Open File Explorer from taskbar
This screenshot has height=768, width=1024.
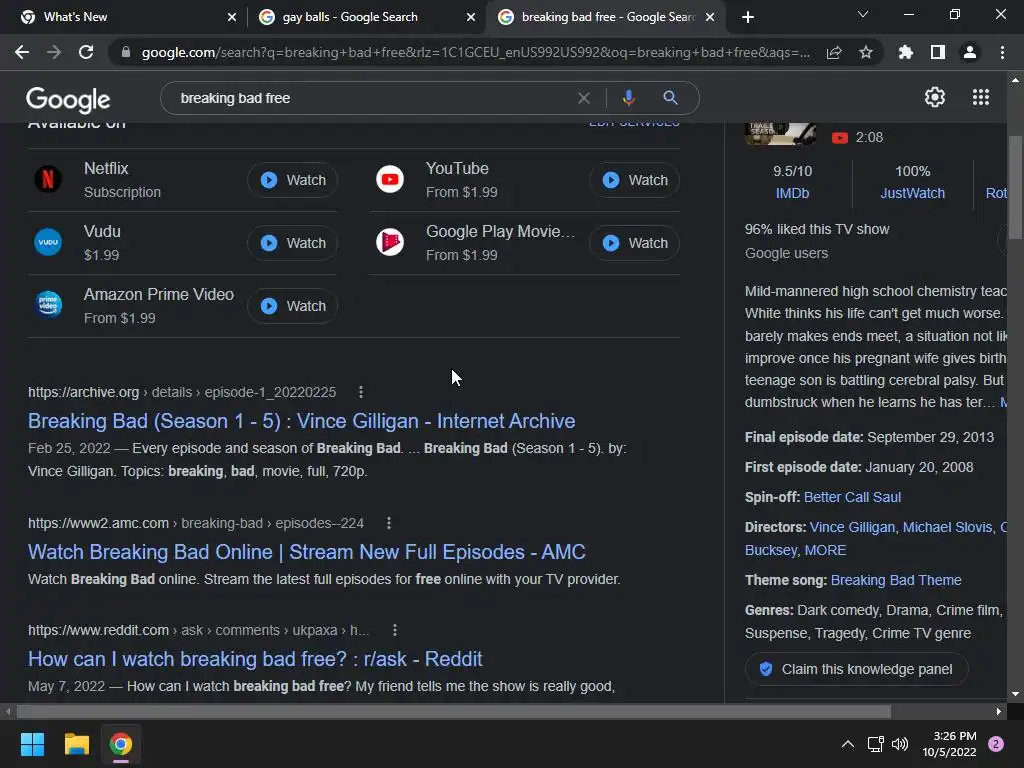76,744
